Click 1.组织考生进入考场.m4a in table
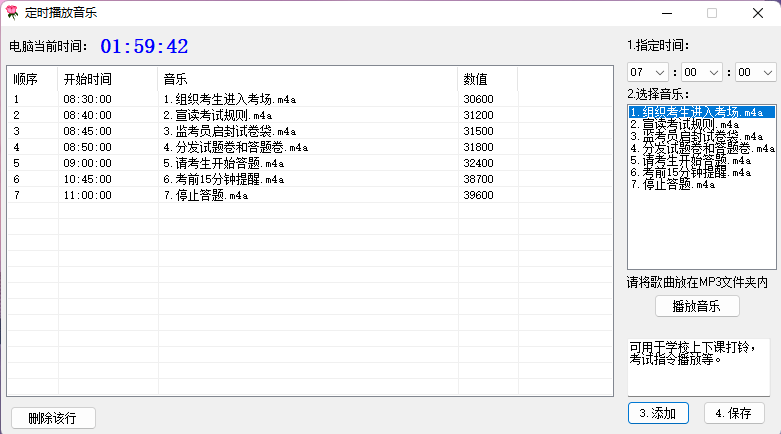 230,99
